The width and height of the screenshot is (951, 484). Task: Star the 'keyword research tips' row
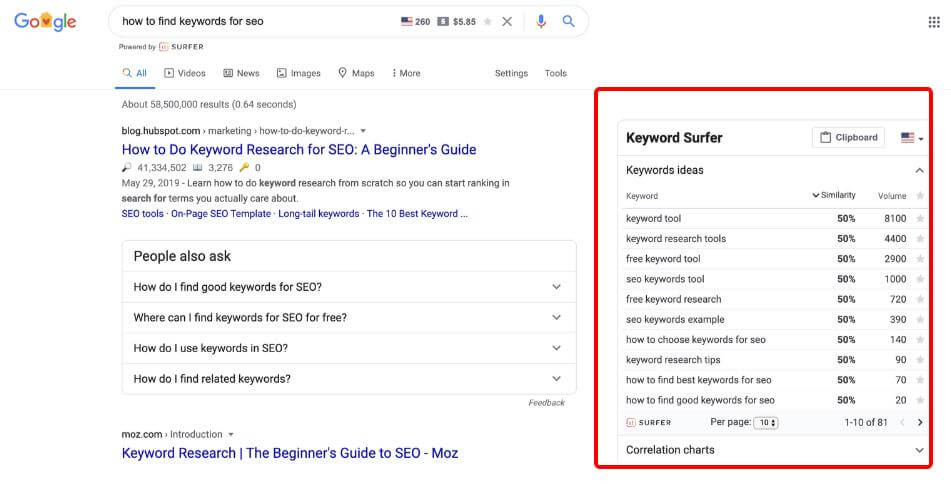pyautogui.click(x=920, y=360)
